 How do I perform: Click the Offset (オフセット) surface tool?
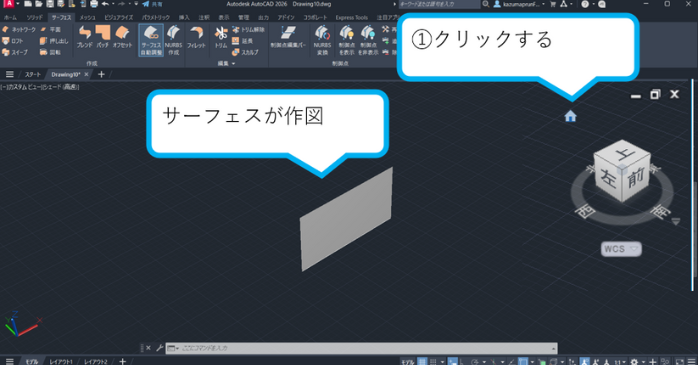[122, 36]
